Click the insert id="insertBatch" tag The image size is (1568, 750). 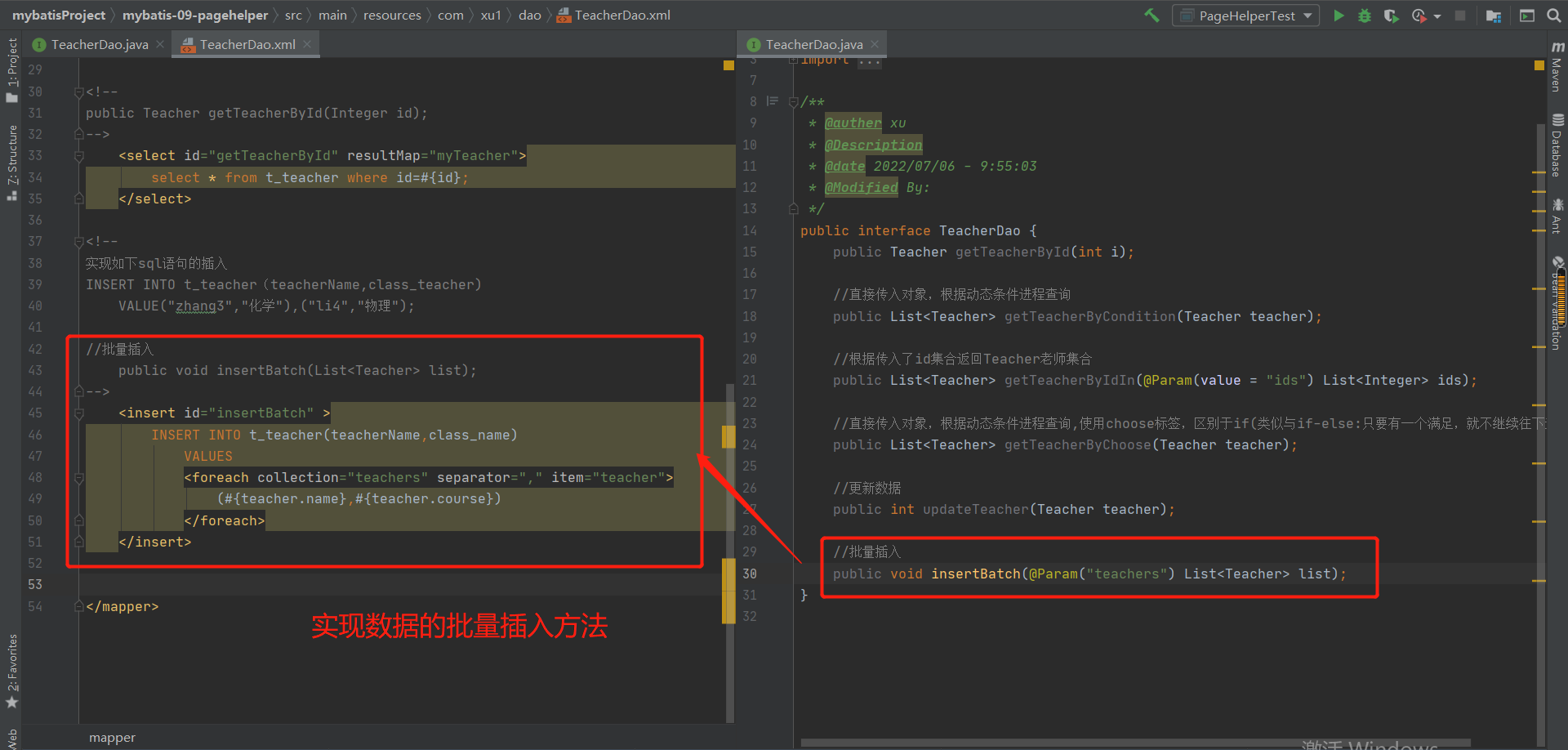click(225, 413)
